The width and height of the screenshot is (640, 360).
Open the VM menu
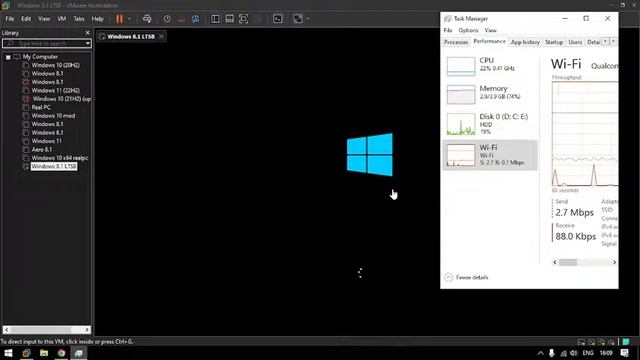(62, 19)
